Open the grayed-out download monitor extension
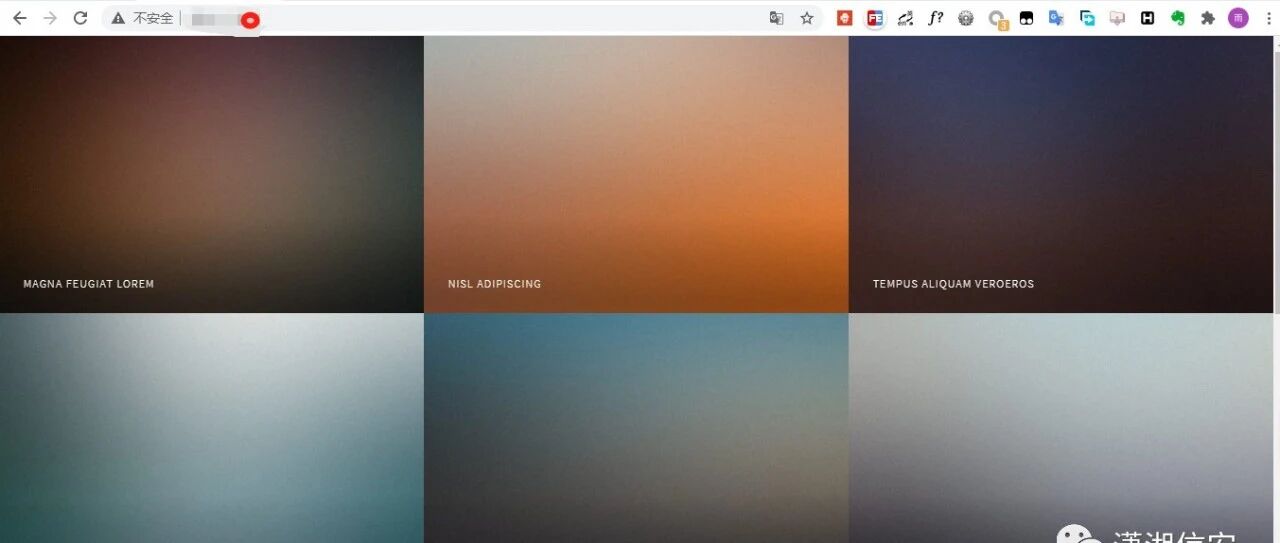This screenshot has height=543, width=1280. [1117, 18]
